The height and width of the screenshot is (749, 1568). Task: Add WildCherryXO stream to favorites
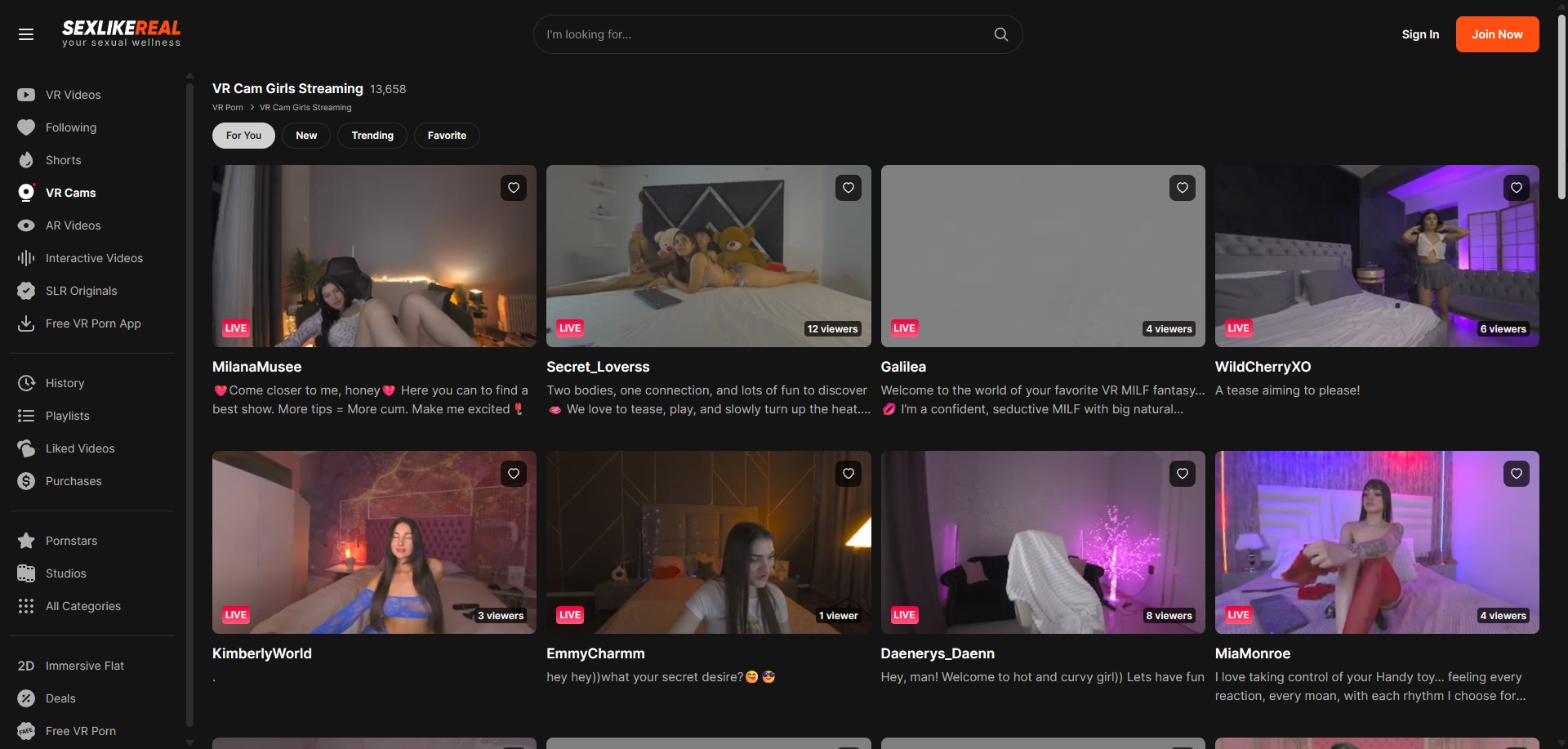coord(1517,188)
